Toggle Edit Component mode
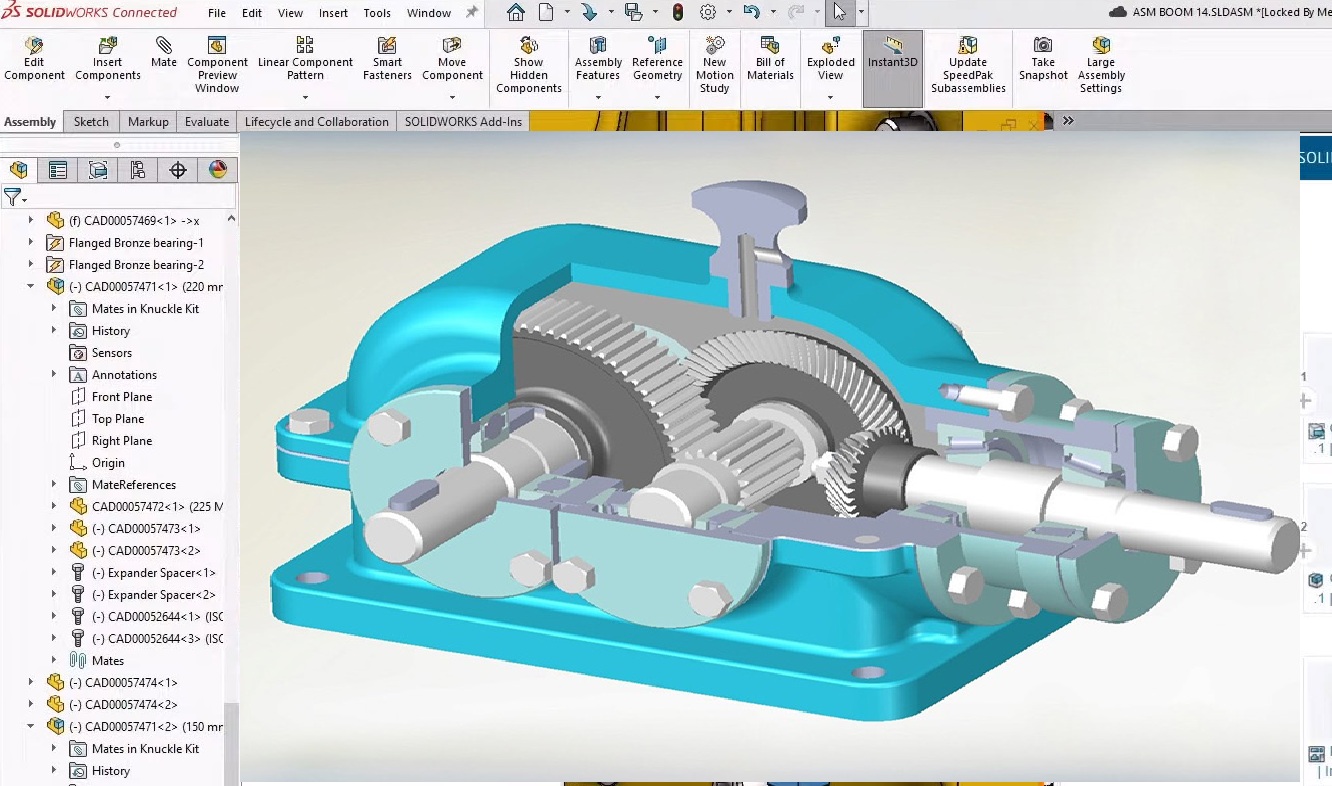Image resolution: width=1332 pixels, height=786 pixels. coord(34,58)
